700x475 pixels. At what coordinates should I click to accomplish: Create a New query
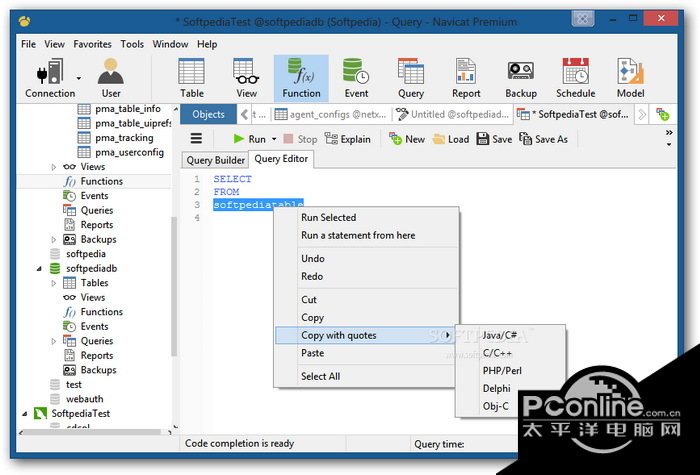(407, 139)
